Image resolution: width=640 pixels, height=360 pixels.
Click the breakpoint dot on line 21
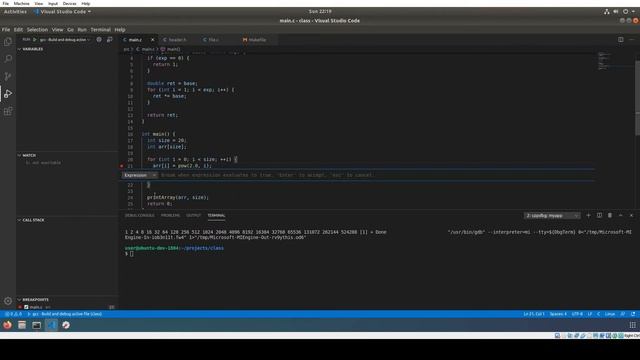pos(122,166)
